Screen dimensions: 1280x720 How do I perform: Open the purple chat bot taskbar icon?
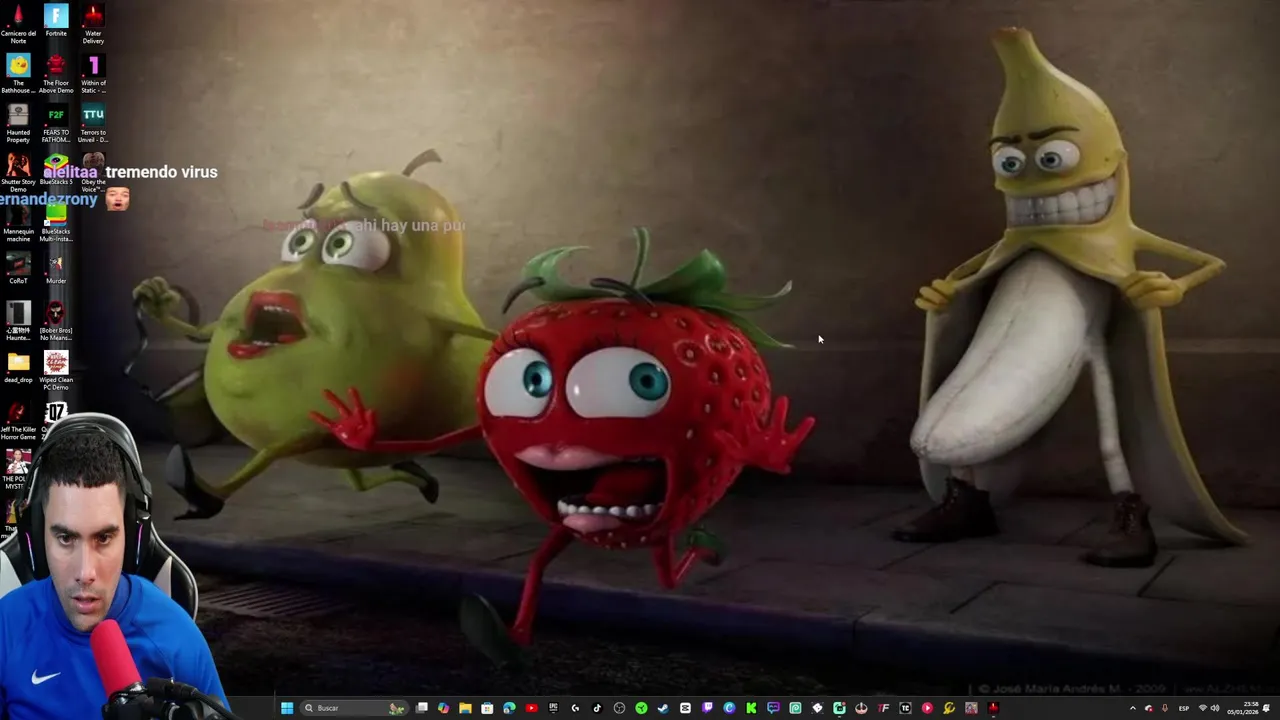[773, 708]
